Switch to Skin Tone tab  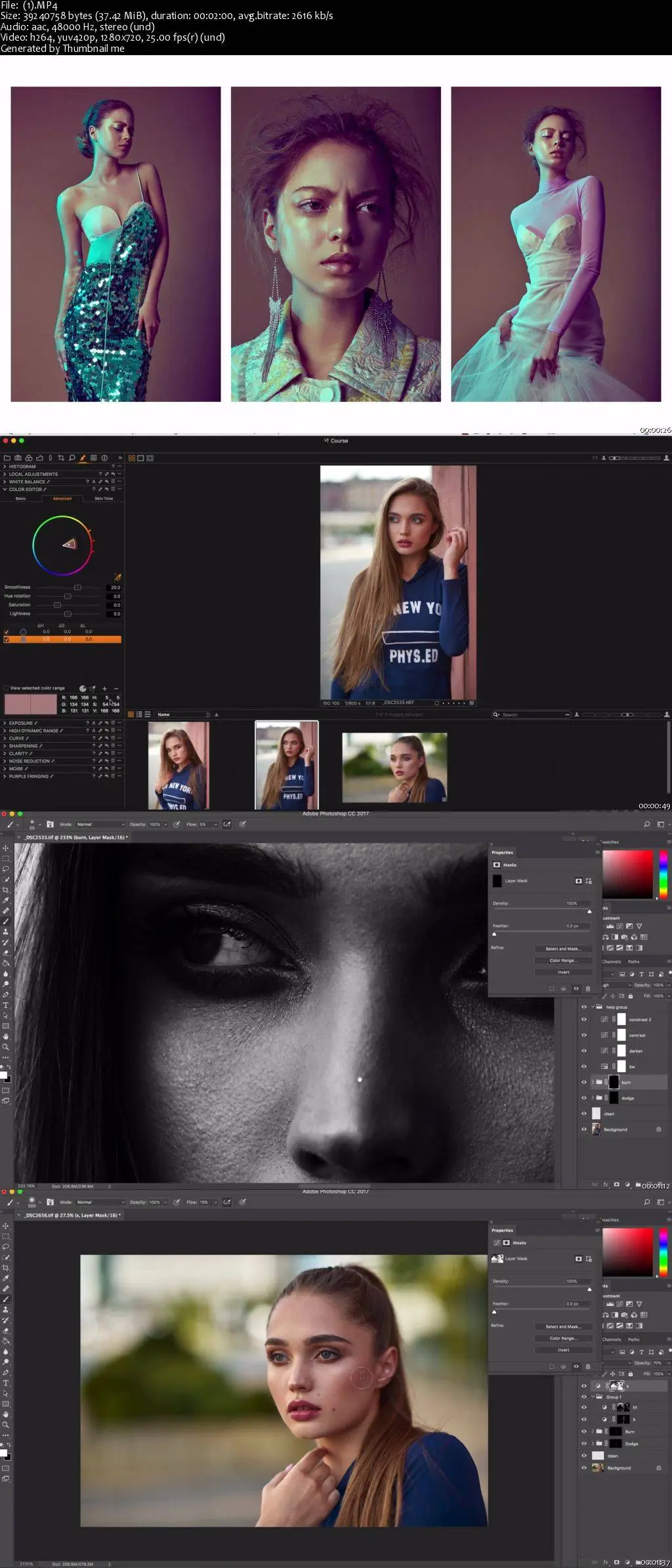104,498
